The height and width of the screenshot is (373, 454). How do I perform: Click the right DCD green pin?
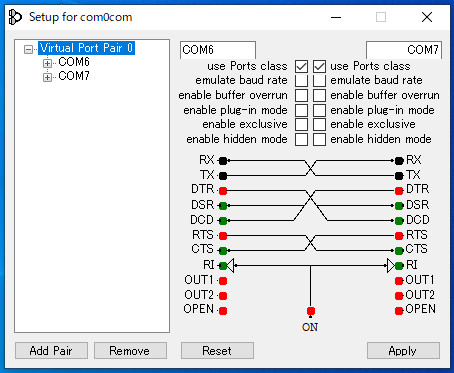click(399, 221)
